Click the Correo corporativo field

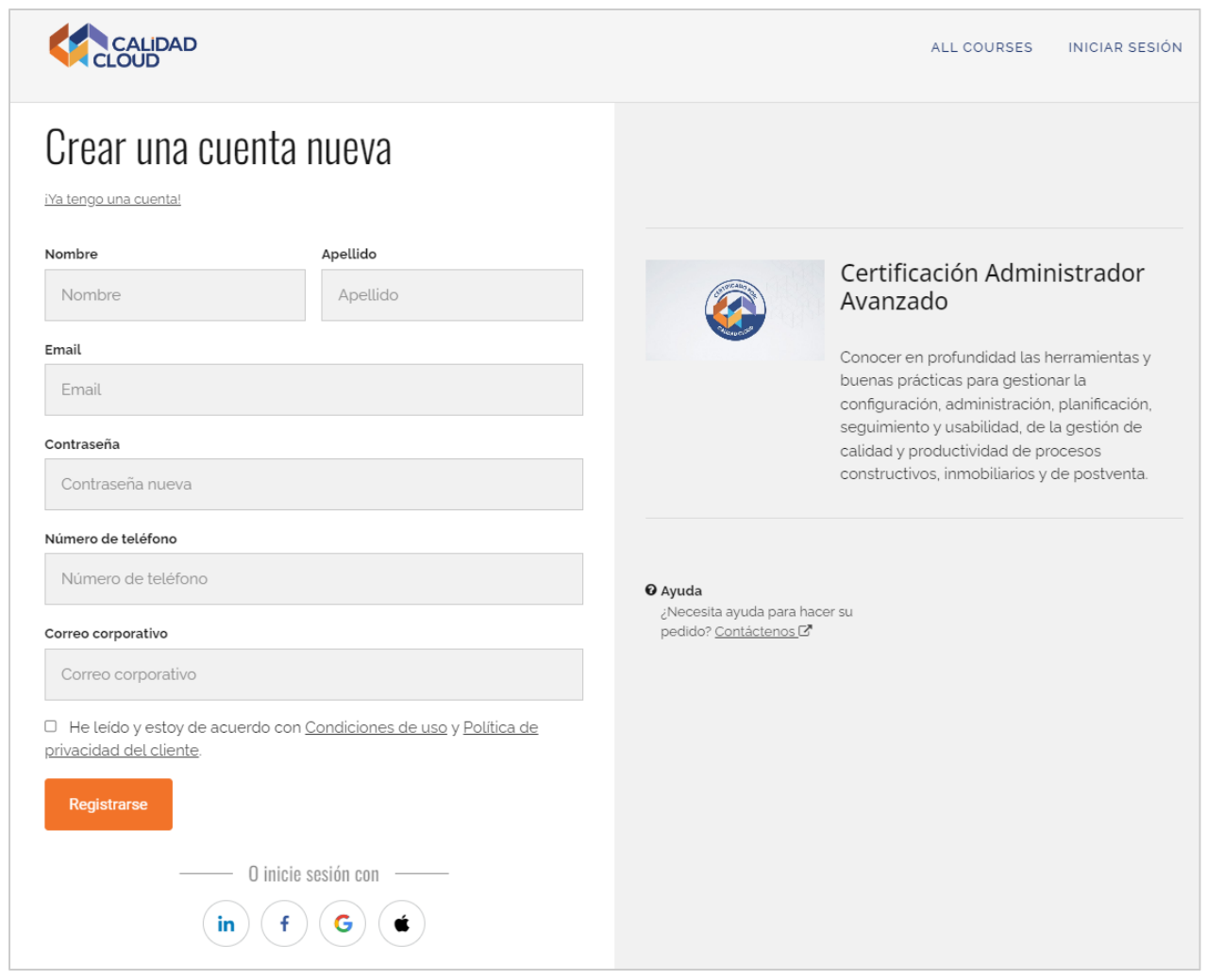point(313,674)
